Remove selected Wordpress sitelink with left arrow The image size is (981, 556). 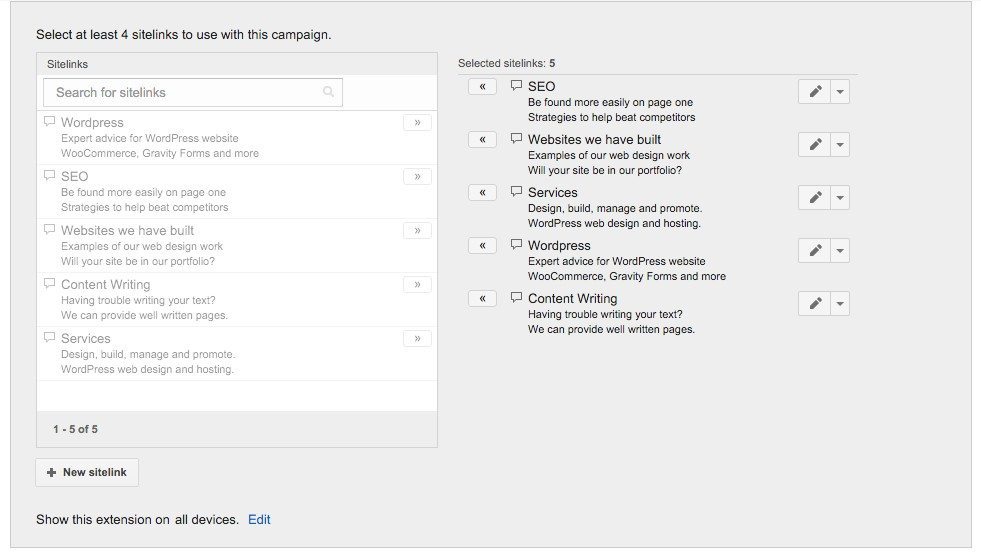pos(482,246)
